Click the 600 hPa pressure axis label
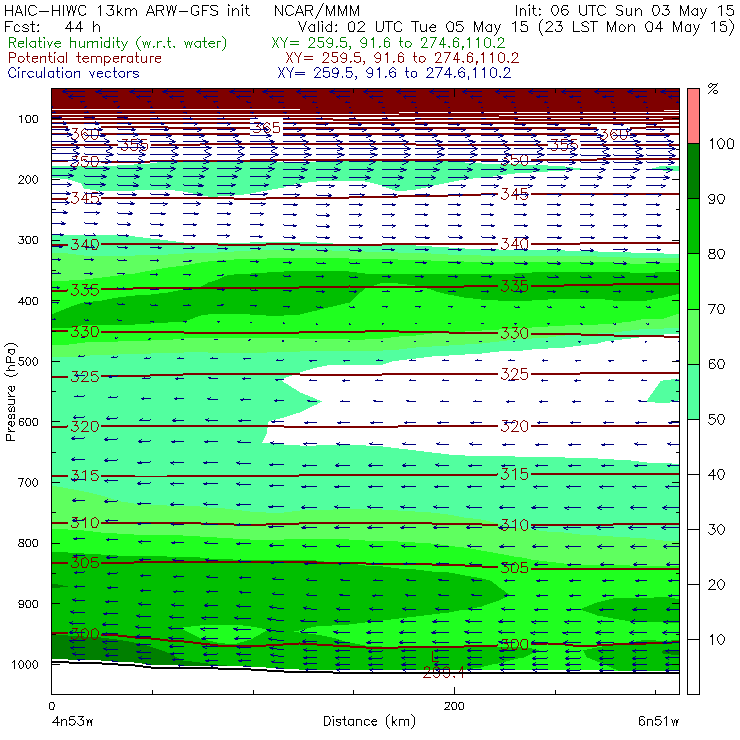Screen dimensions: 740x740 pyautogui.click(x=28, y=422)
